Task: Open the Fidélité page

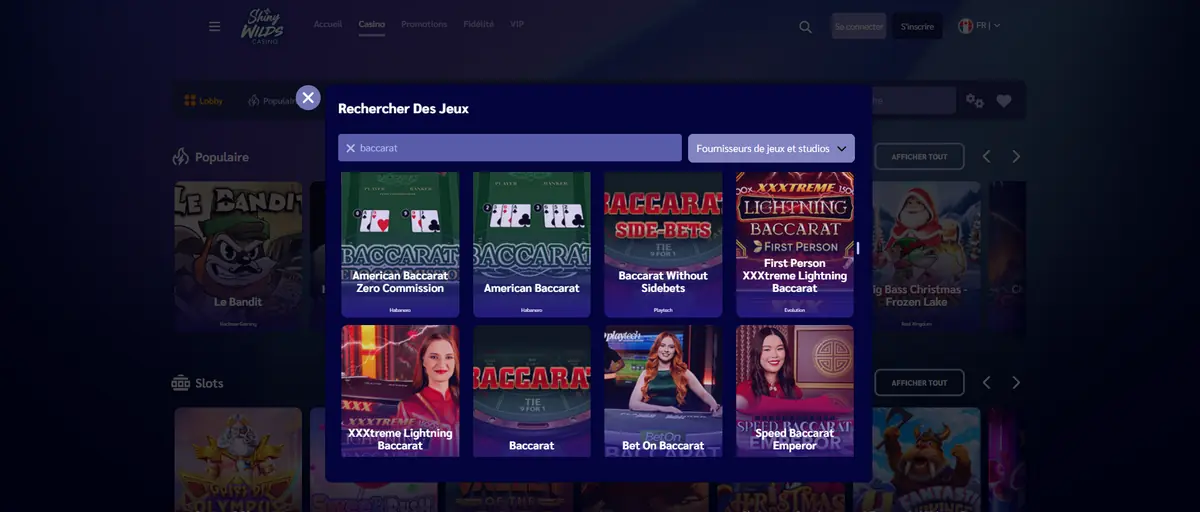Action: [x=479, y=24]
